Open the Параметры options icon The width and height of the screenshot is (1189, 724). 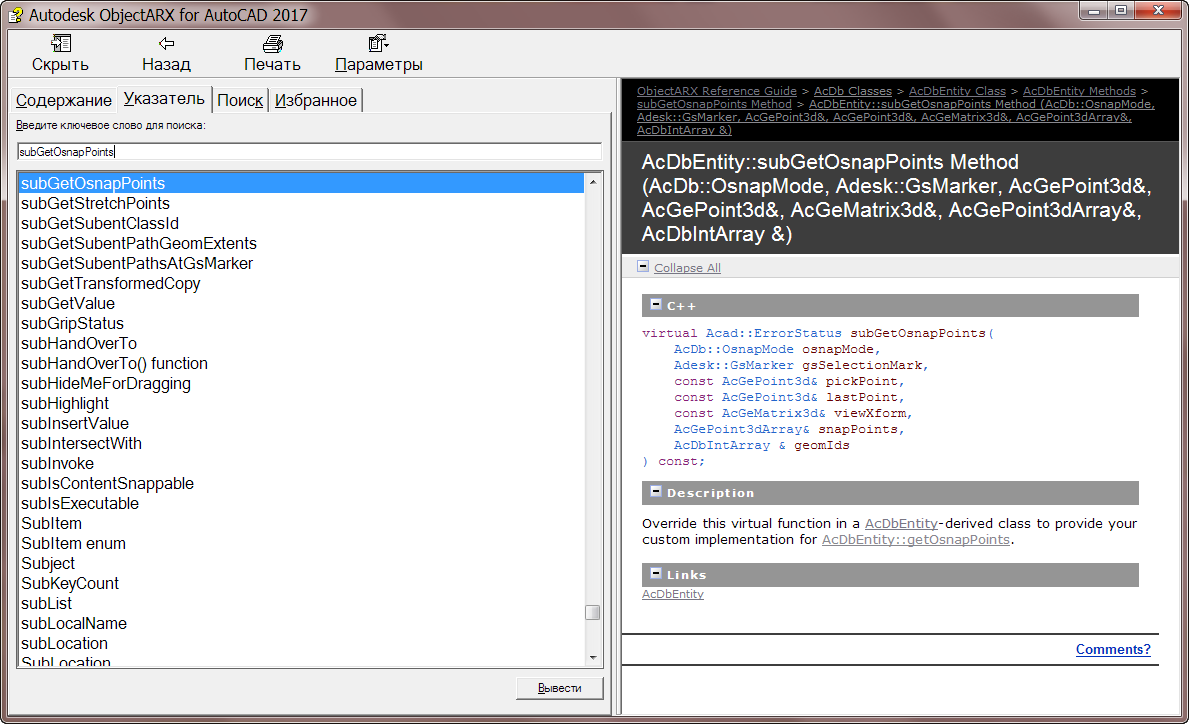pyautogui.click(x=377, y=44)
